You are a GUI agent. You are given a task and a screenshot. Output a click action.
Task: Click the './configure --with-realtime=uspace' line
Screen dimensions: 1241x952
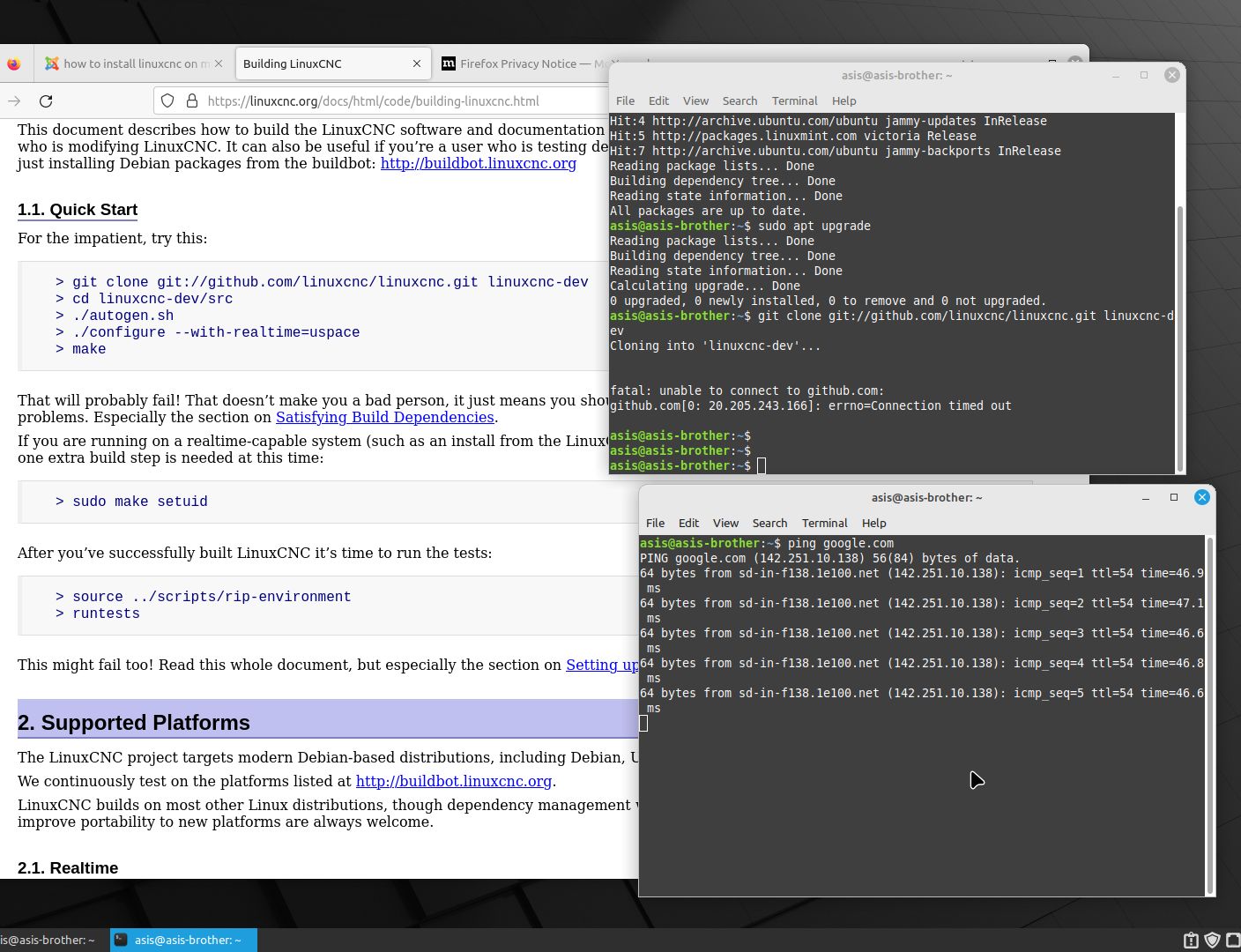click(207, 332)
